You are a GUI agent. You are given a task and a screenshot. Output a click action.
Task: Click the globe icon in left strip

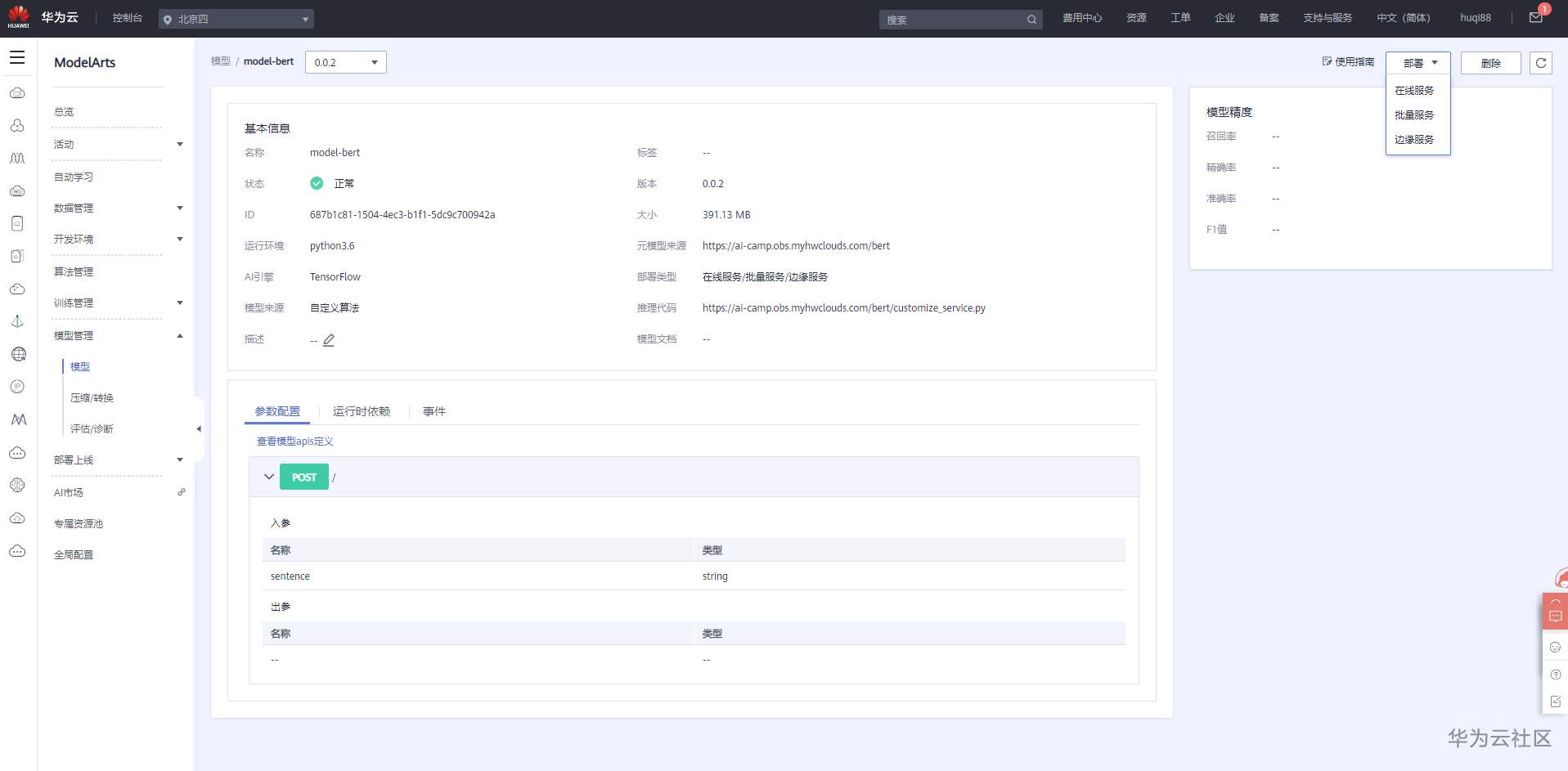pyautogui.click(x=18, y=354)
